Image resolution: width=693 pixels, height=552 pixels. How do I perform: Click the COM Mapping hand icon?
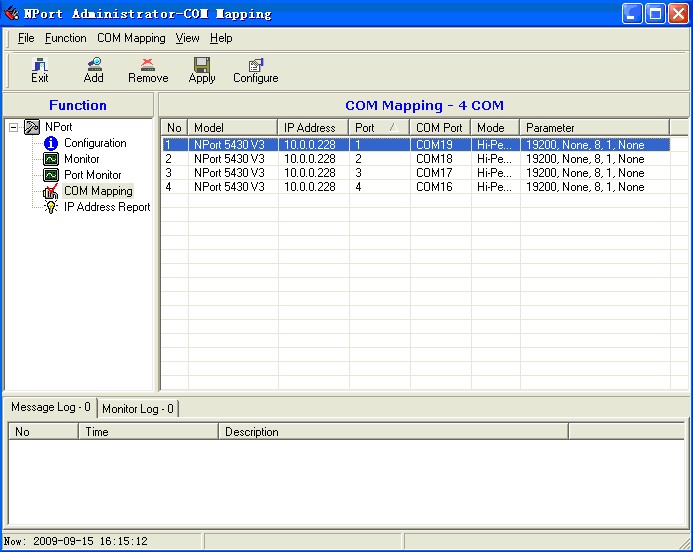[x=50, y=191]
